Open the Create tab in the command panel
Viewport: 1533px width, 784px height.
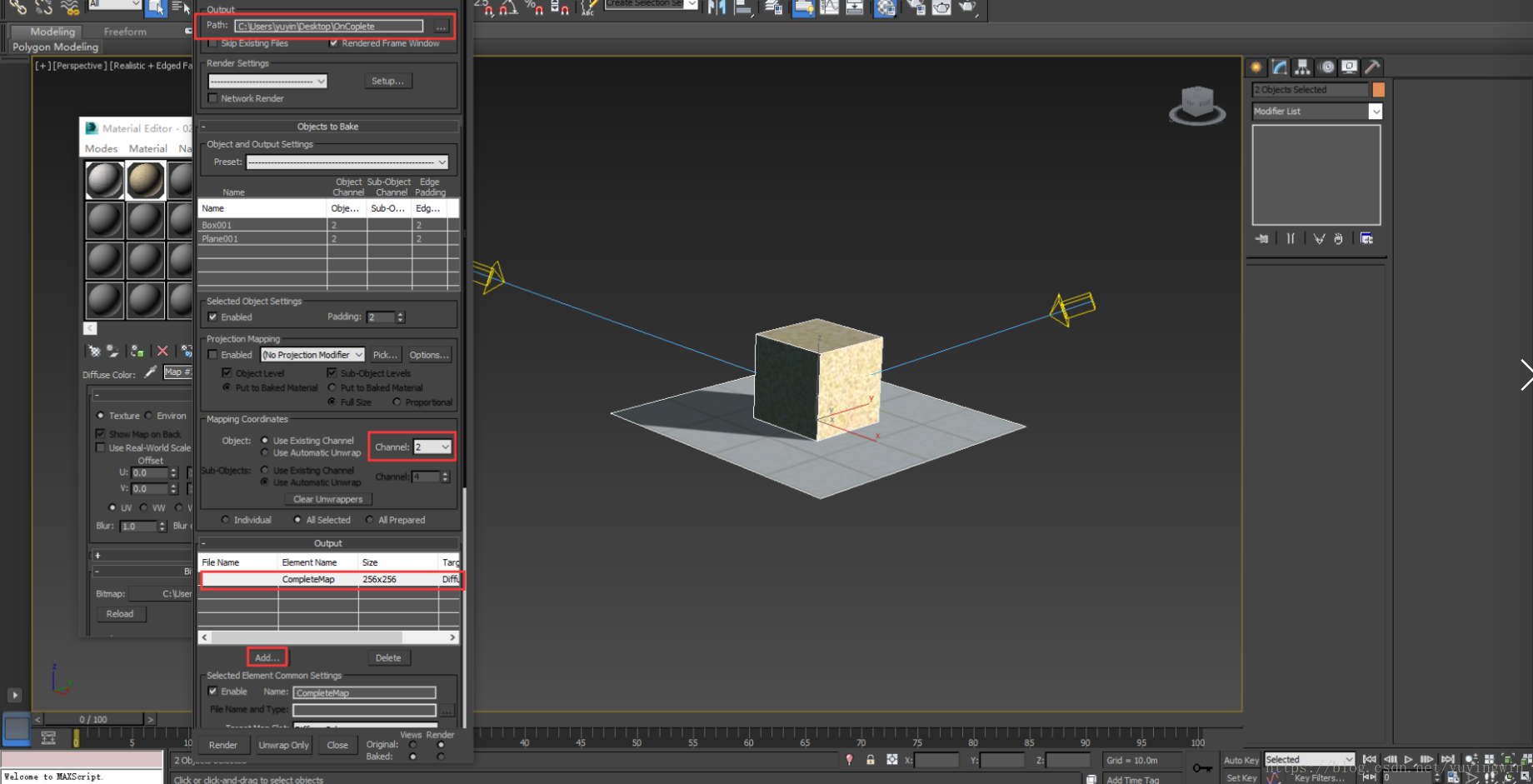click(1256, 67)
